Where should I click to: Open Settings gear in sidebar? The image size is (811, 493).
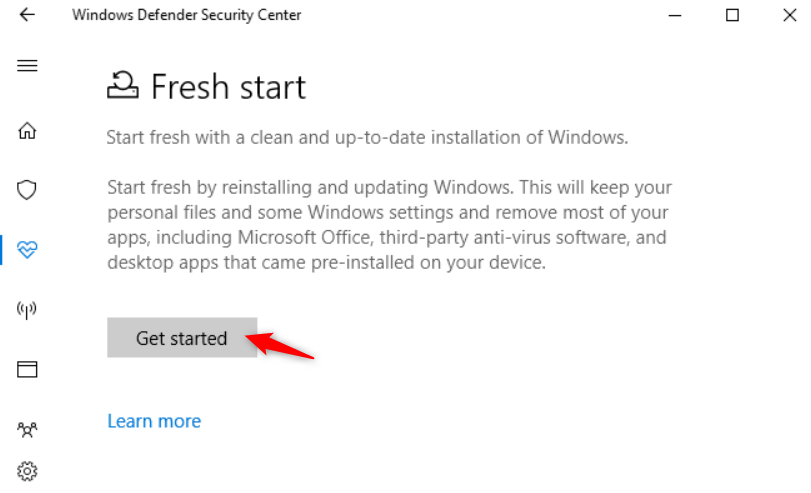(x=27, y=470)
